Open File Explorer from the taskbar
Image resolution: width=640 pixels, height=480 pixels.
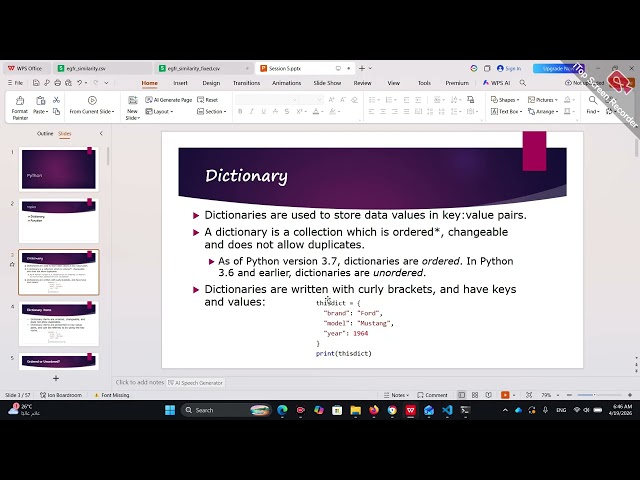pyautogui.click(x=356, y=410)
